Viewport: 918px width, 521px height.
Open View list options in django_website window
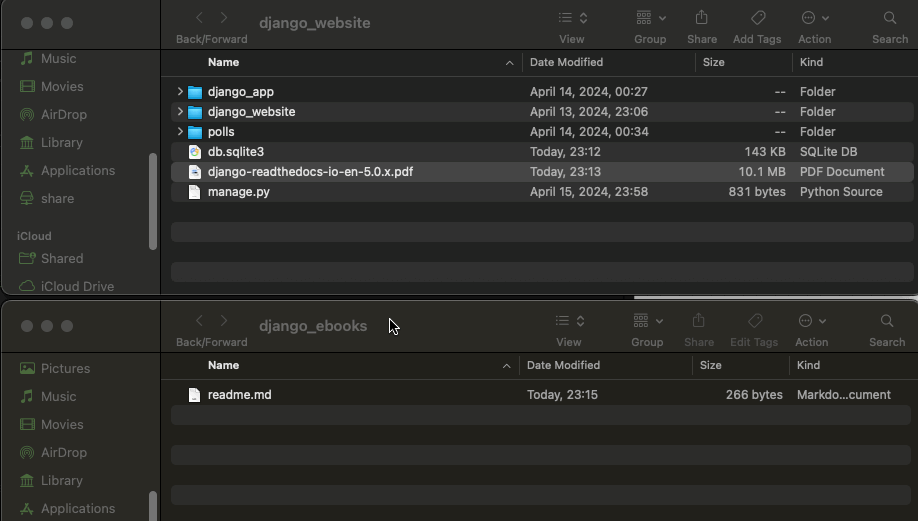572,18
